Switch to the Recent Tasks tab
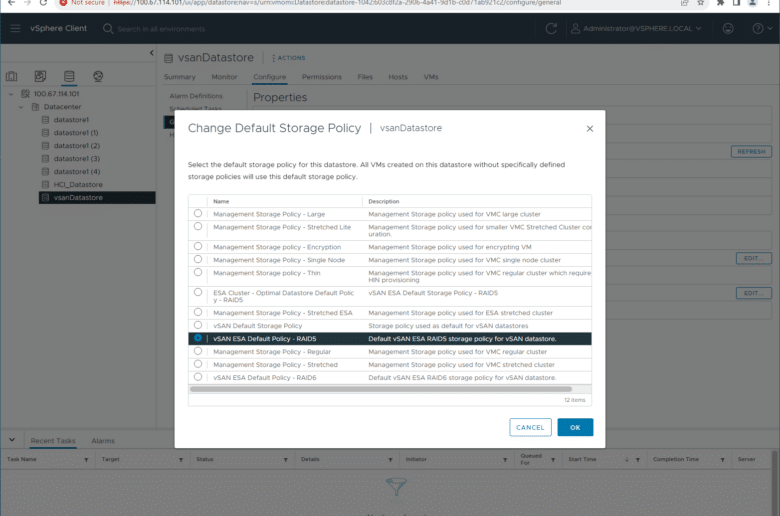780x516 pixels. pyautogui.click(x=53, y=440)
